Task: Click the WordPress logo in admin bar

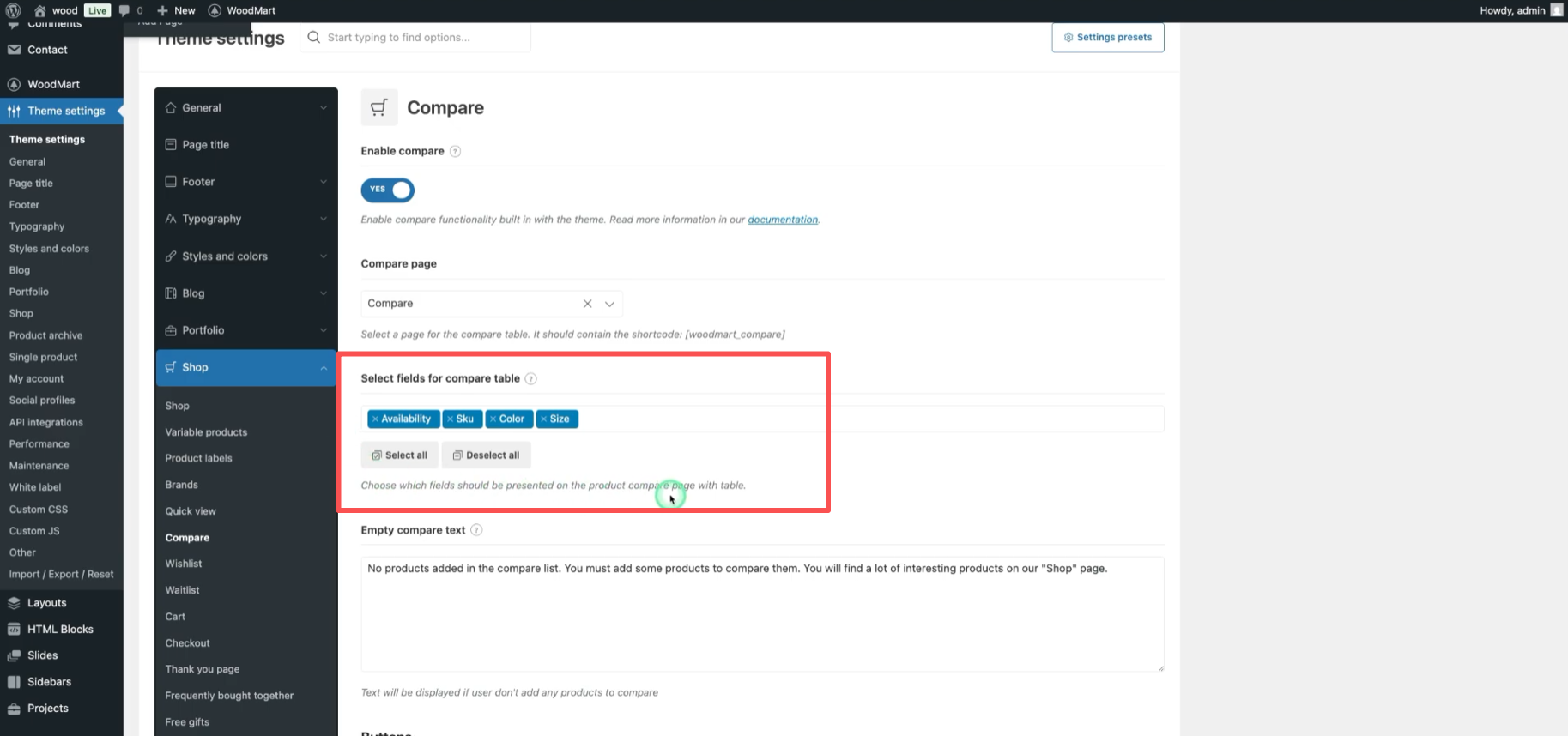Action: tap(13, 10)
